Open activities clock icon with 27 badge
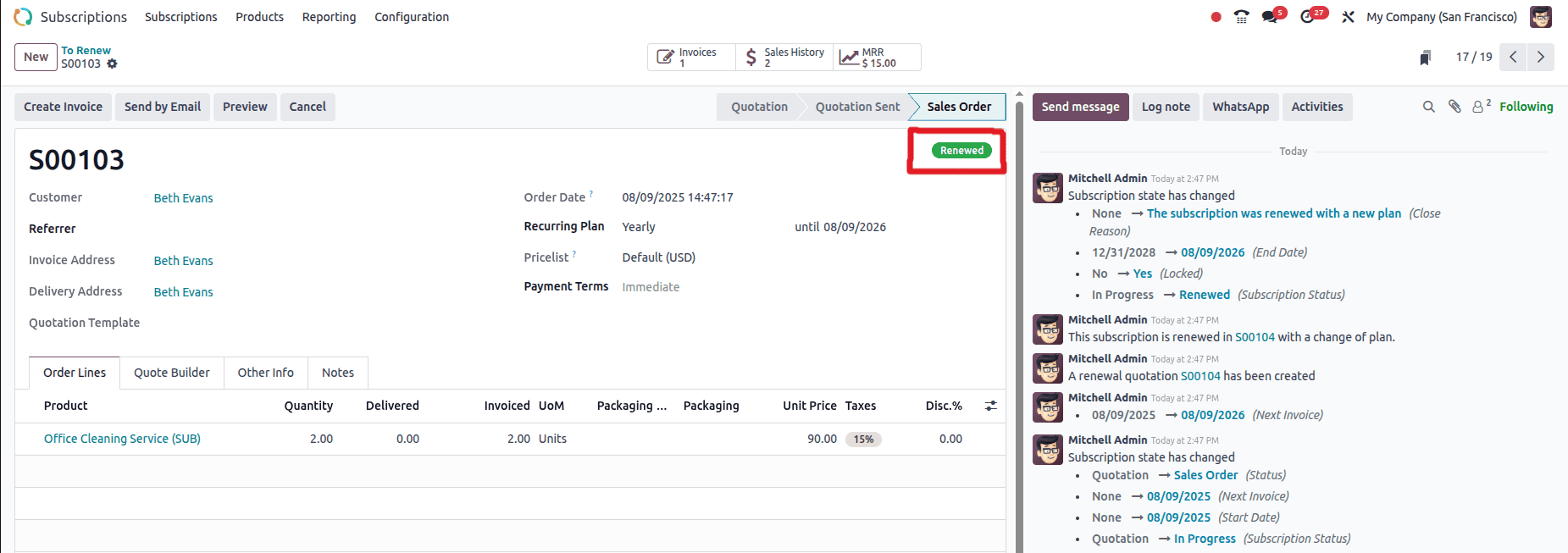This screenshot has width=1568, height=553. pos(1313,16)
